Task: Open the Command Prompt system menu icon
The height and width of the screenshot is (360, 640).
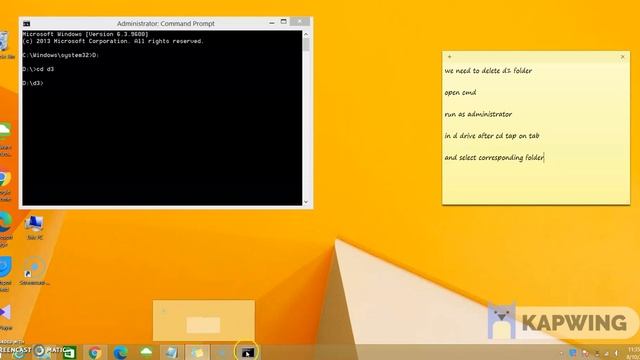Action: pos(27,24)
